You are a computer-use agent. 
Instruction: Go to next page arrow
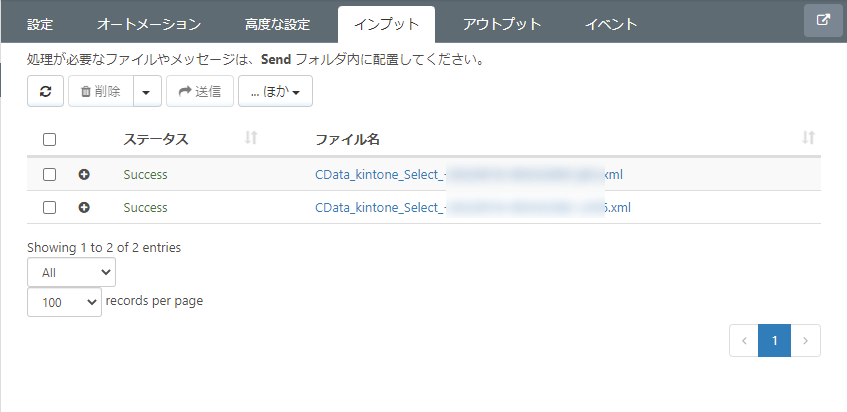[x=805, y=340]
